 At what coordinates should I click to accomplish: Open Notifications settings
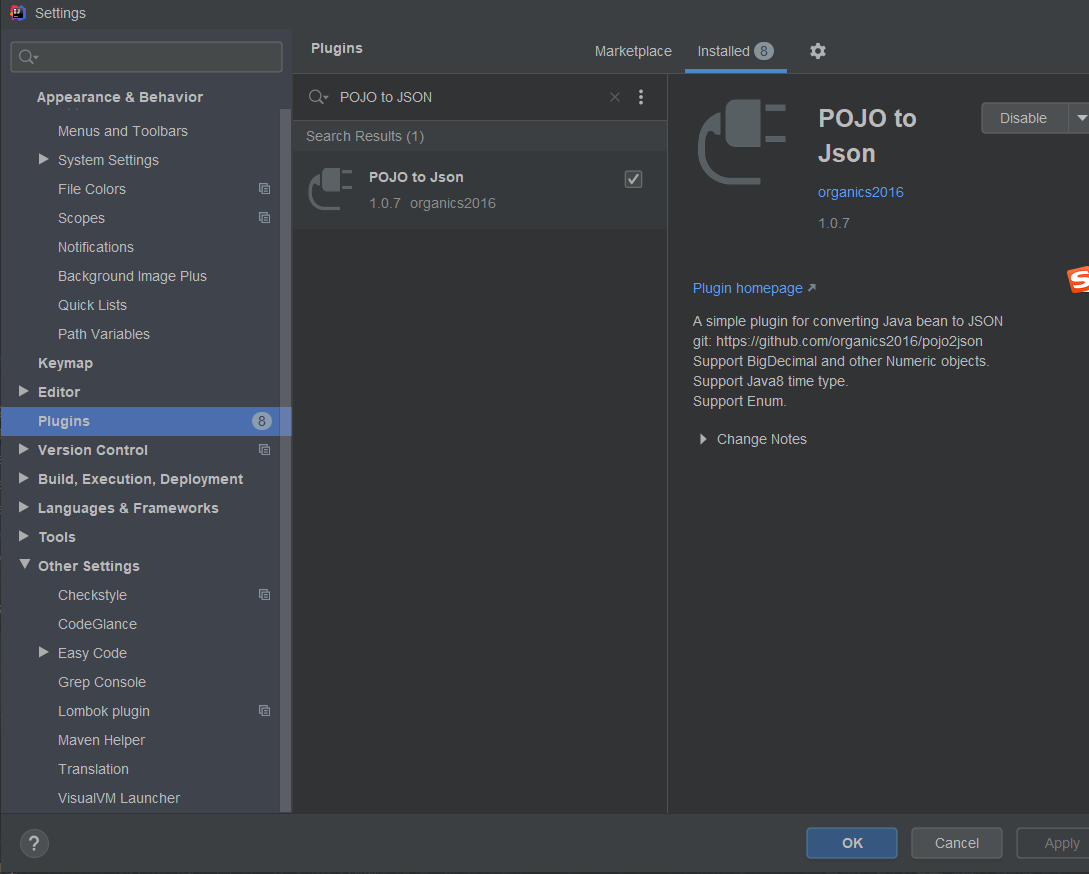pyautogui.click(x=96, y=247)
